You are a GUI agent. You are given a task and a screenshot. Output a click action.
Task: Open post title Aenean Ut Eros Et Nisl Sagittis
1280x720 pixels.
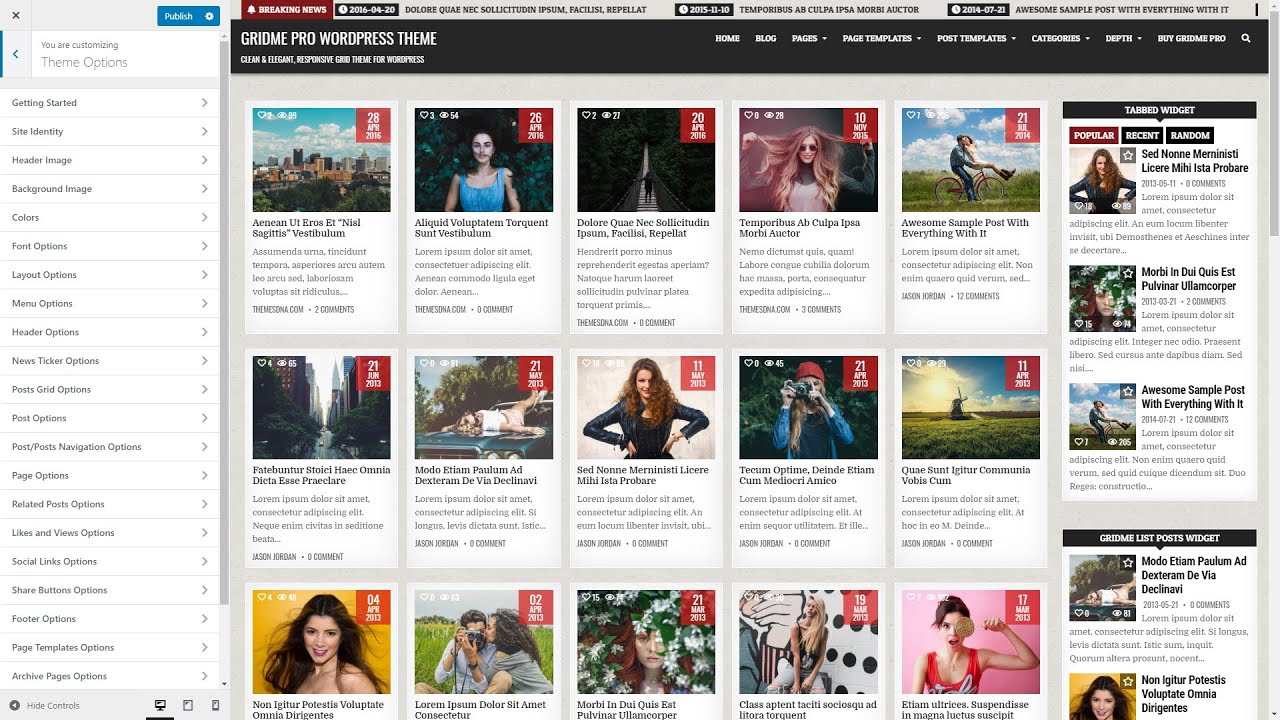pyautogui.click(x=307, y=228)
